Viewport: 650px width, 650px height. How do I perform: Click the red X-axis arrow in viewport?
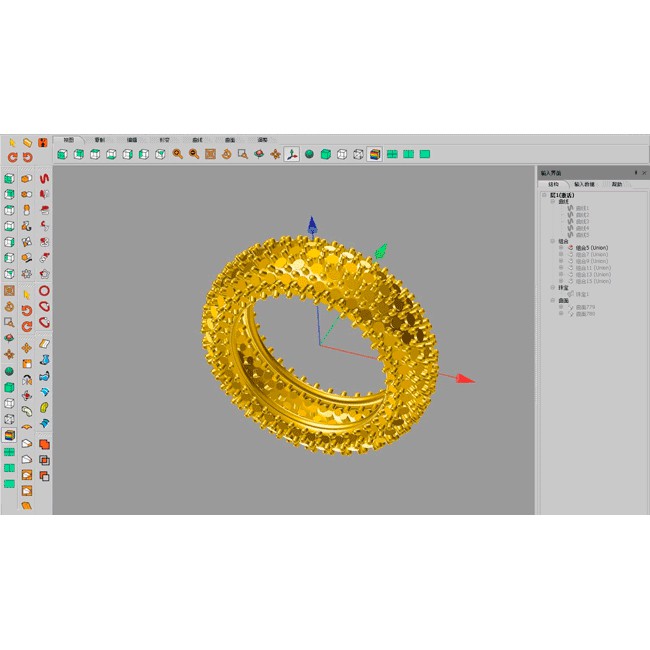[464, 379]
